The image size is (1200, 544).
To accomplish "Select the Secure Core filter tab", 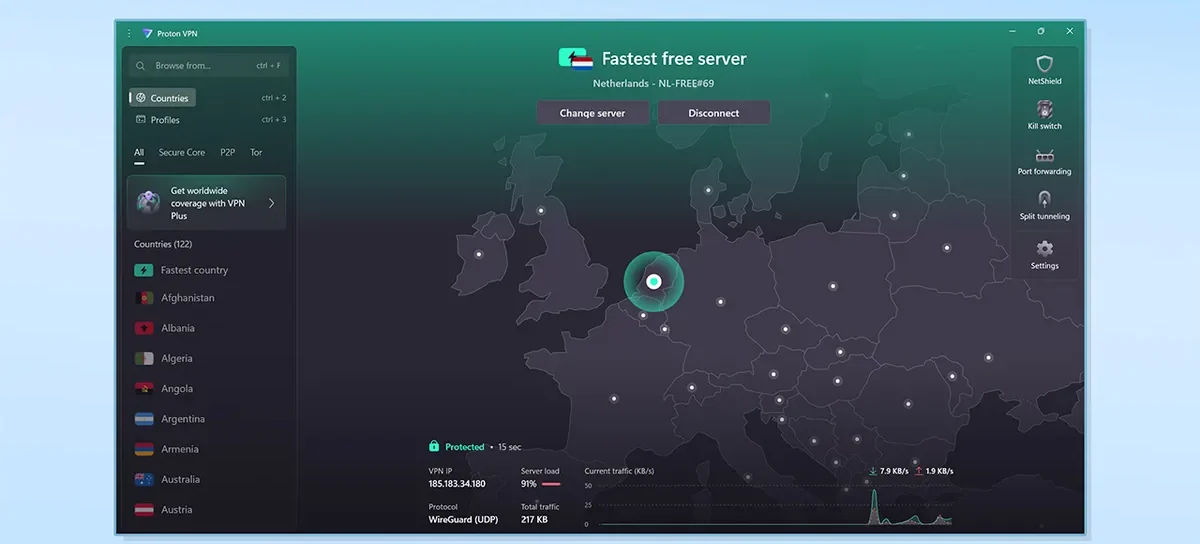I will point(181,153).
